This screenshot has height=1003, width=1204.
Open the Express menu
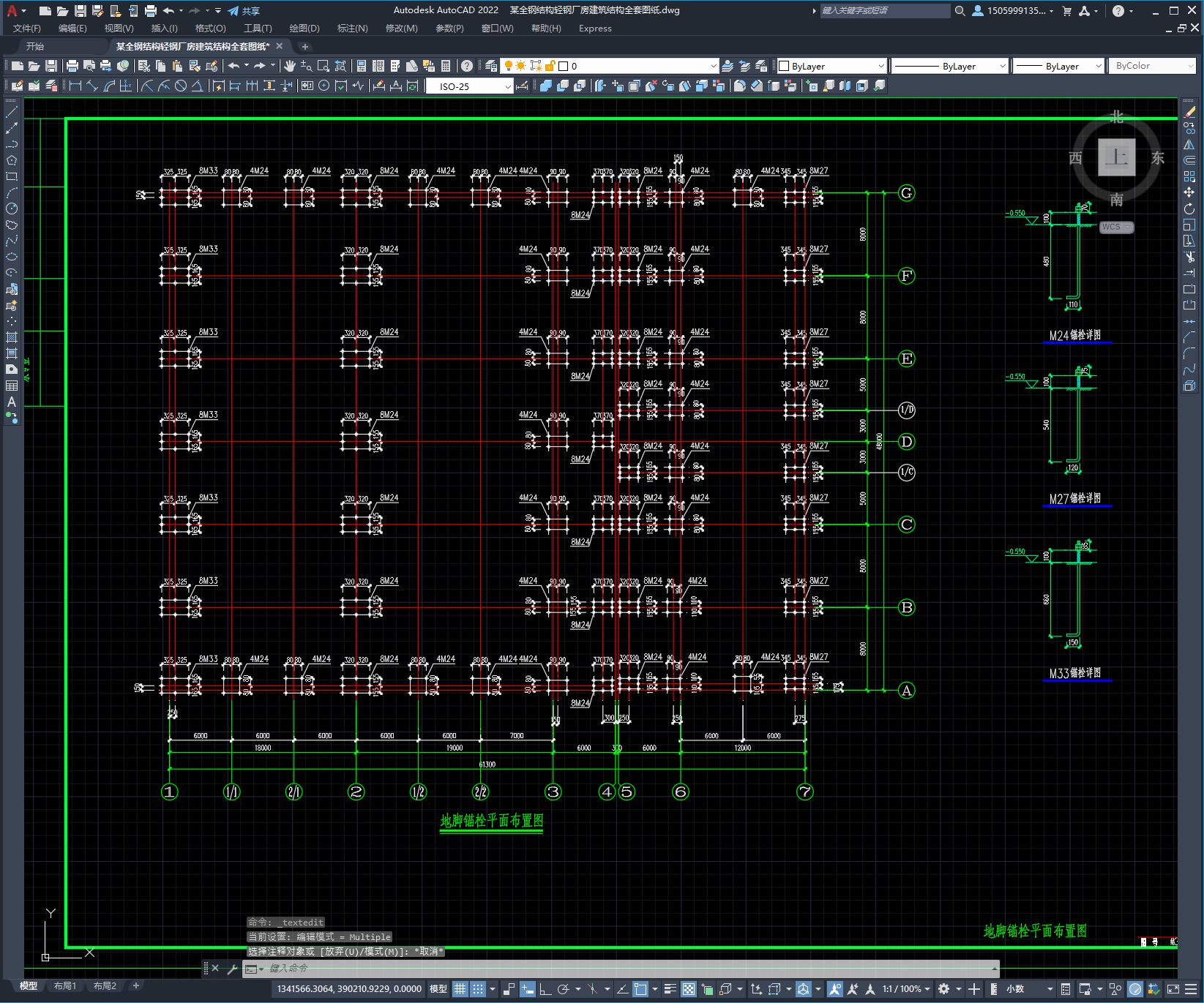tap(595, 29)
